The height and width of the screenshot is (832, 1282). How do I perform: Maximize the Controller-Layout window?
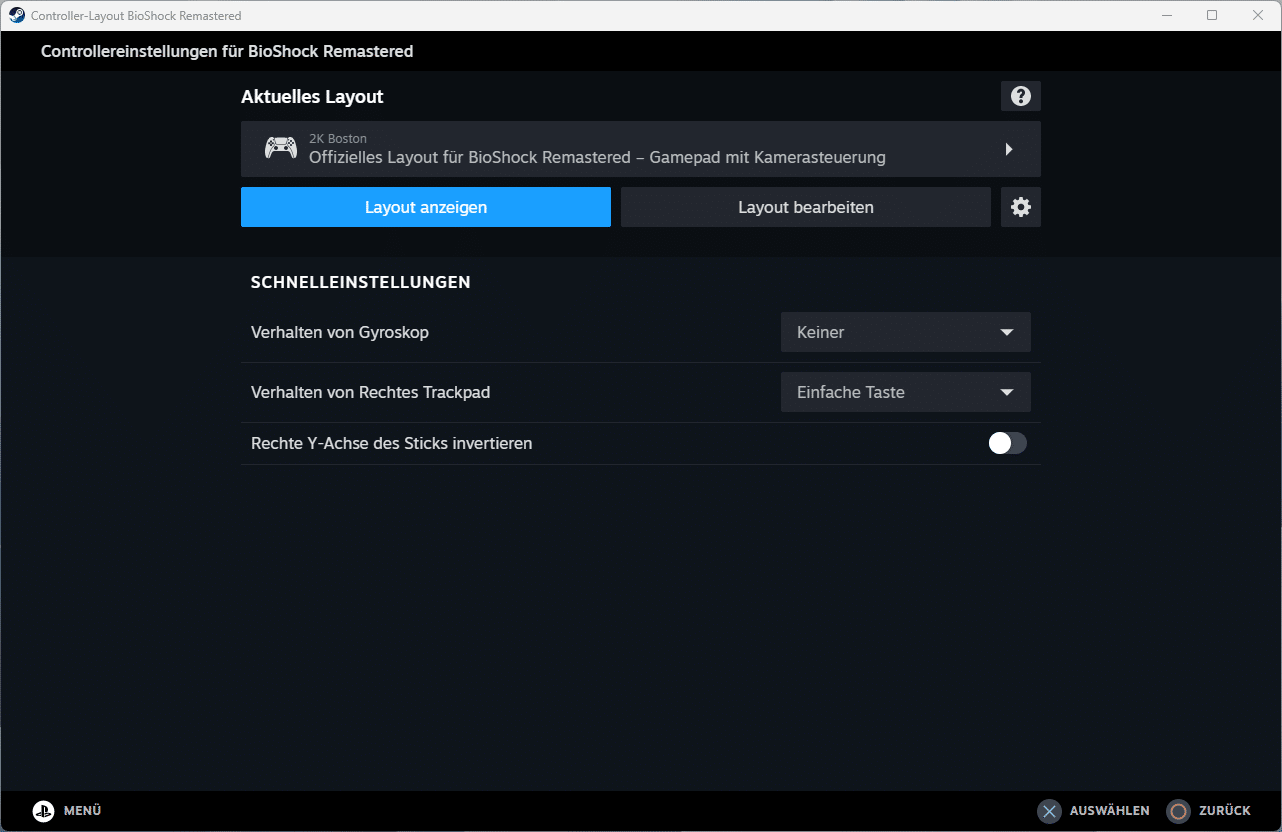tap(1212, 16)
